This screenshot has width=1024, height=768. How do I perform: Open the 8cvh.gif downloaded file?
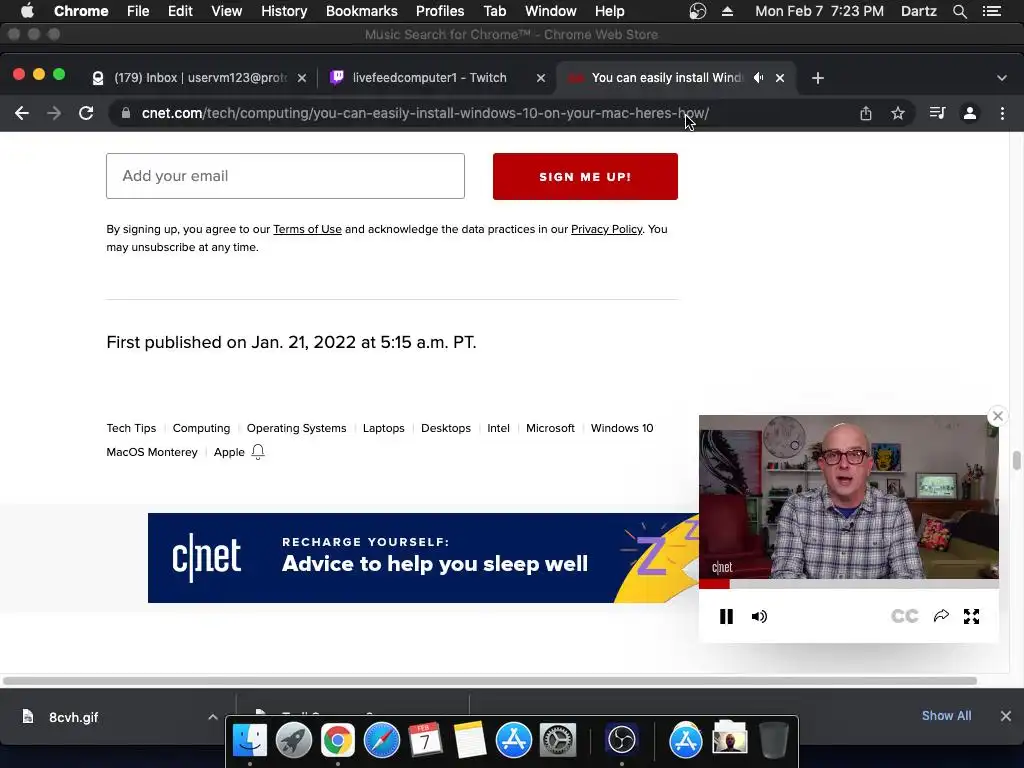pos(73,717)
